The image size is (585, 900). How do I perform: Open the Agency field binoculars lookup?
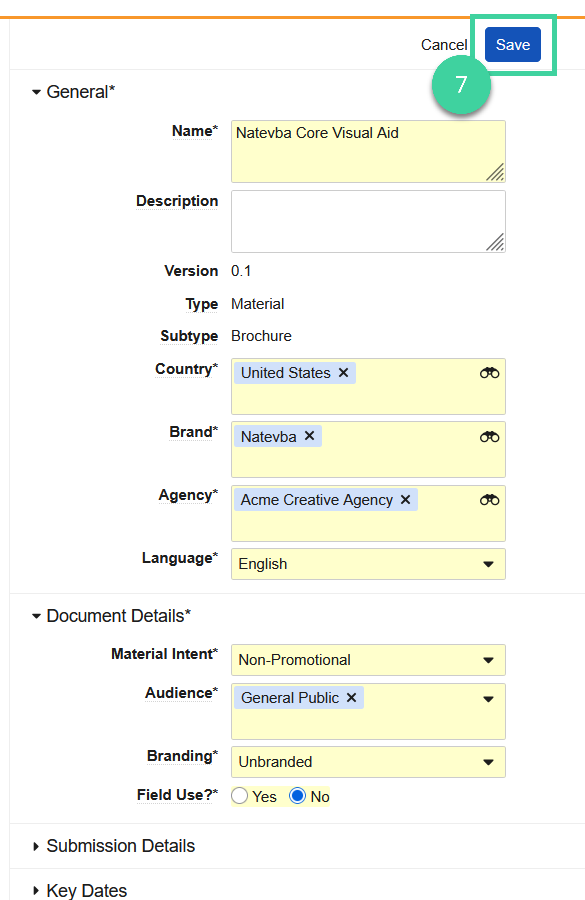pyautogui.click(x=488, y=499)
